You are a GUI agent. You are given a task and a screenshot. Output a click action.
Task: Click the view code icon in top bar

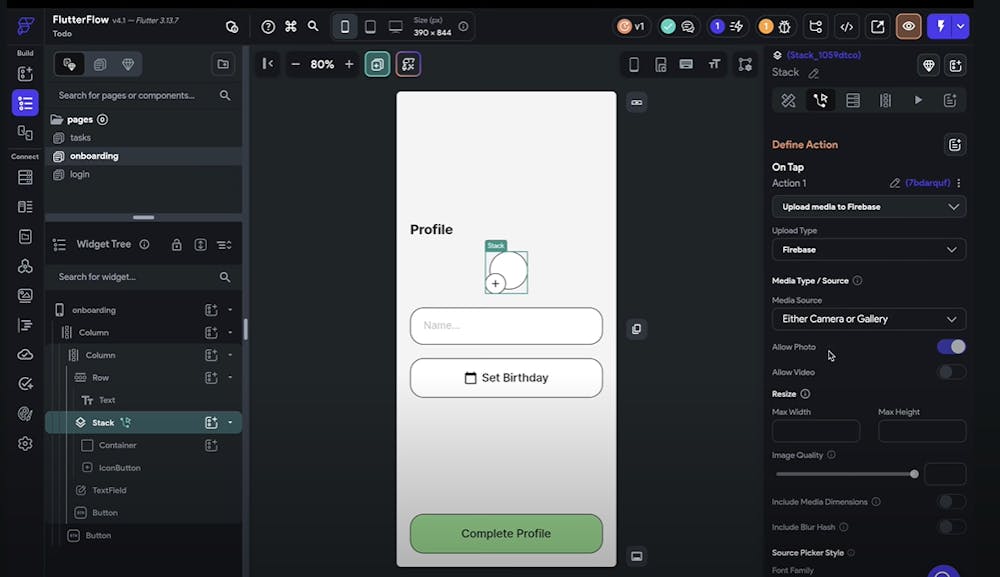[846, 27]
